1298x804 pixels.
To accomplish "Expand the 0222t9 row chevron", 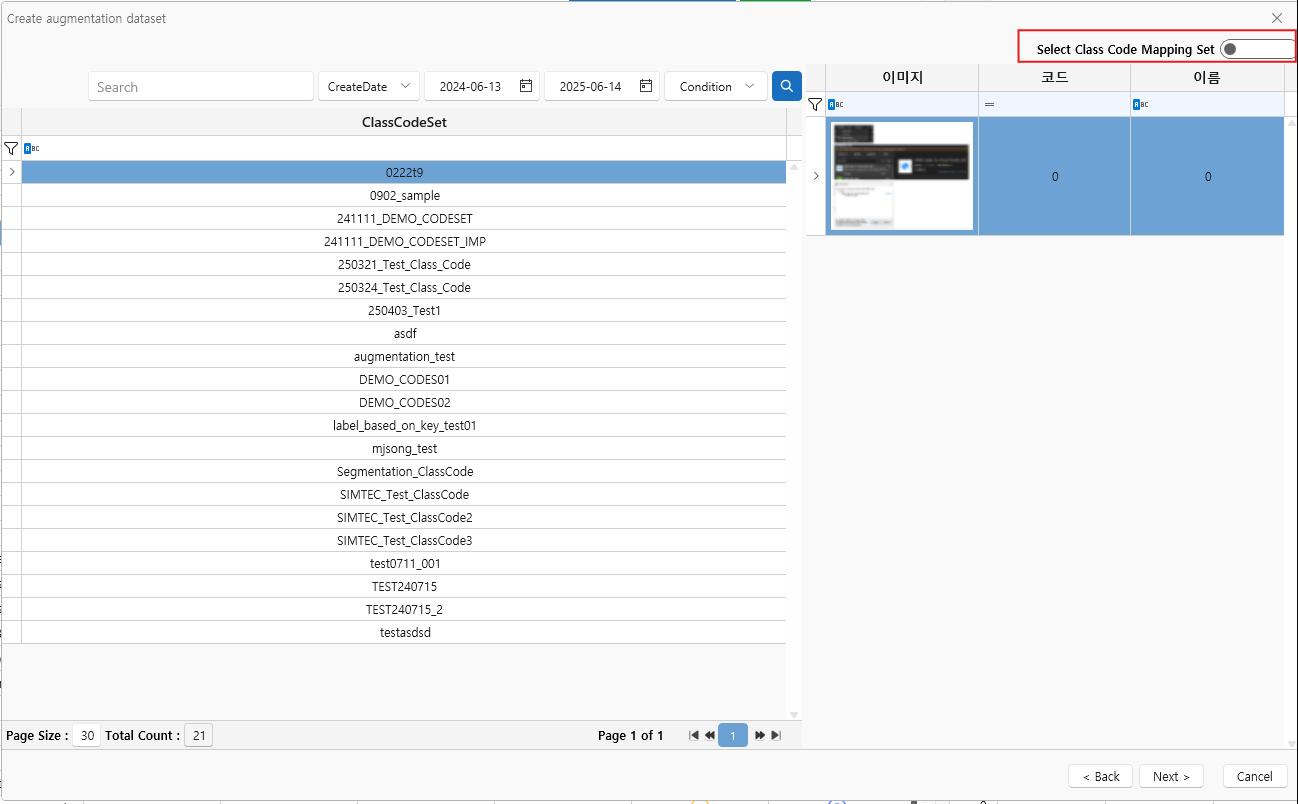I will (11, 172).
